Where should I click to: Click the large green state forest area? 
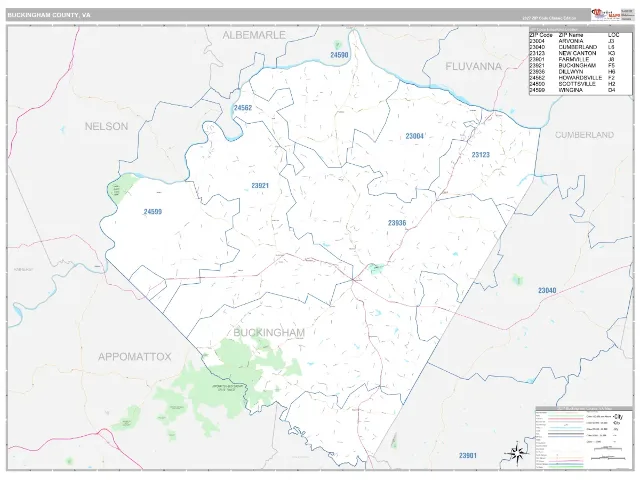click(229, 380)
